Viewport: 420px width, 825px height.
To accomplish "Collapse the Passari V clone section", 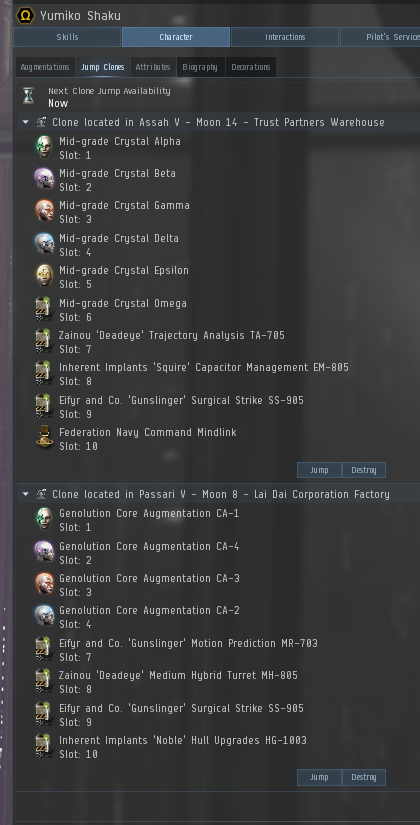I will (25, 495).
